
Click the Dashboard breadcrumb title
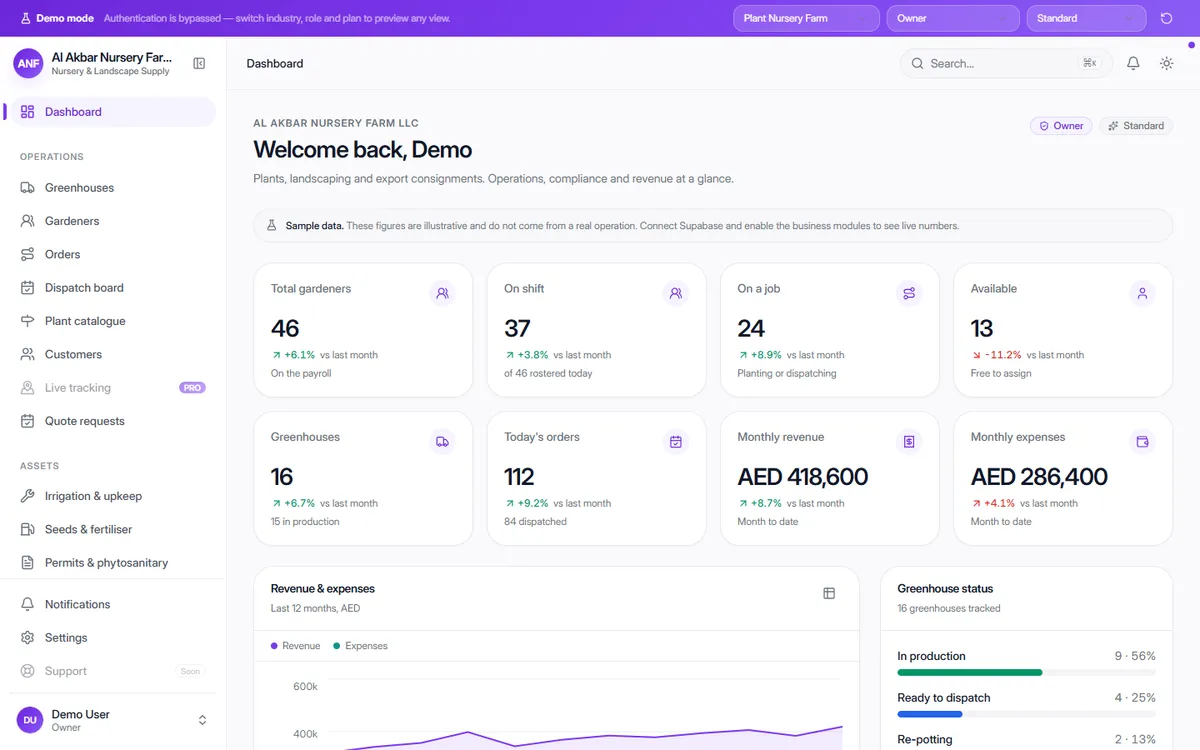click(275, 63)
